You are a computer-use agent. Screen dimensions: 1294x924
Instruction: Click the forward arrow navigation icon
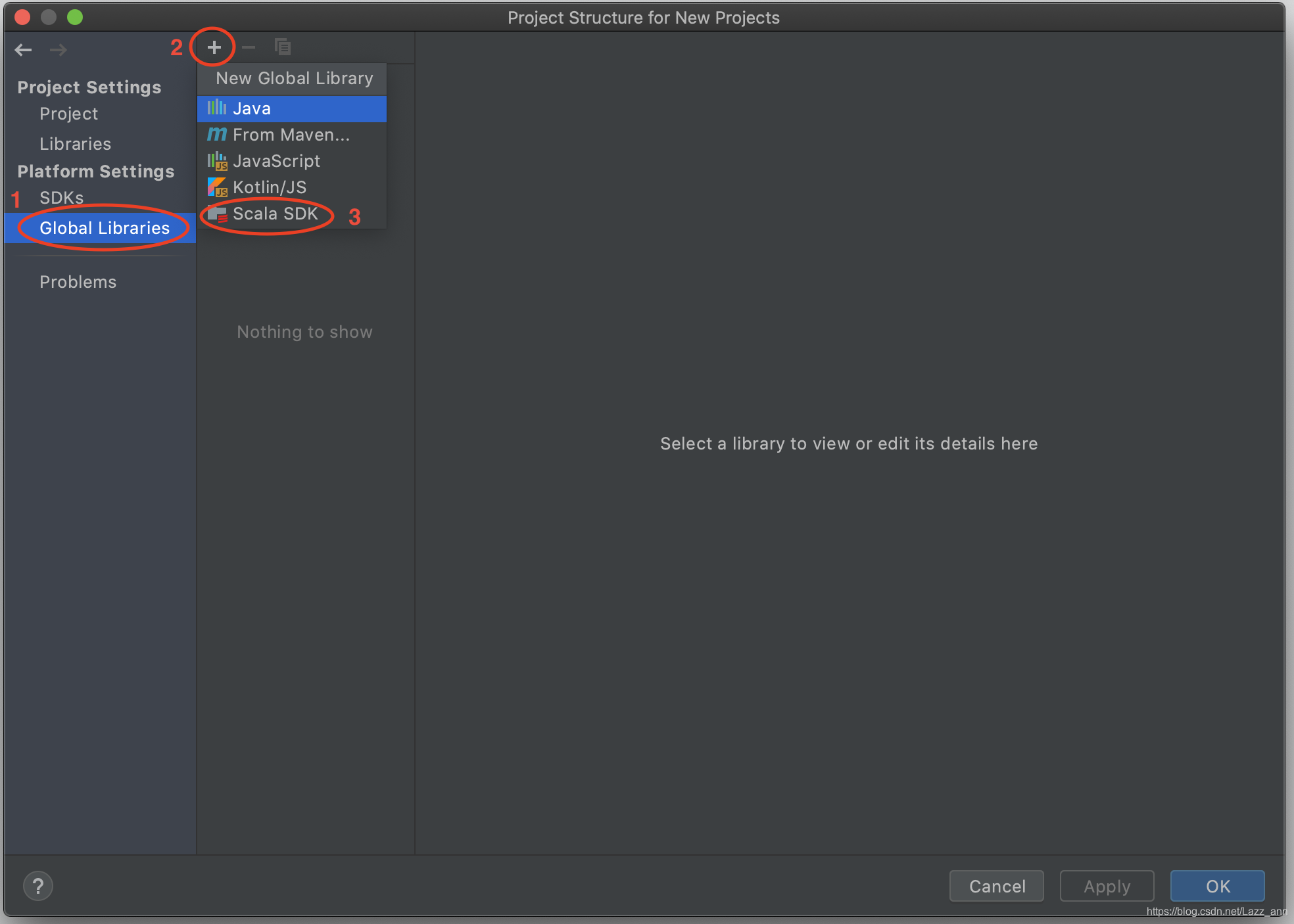pos(59,50)
